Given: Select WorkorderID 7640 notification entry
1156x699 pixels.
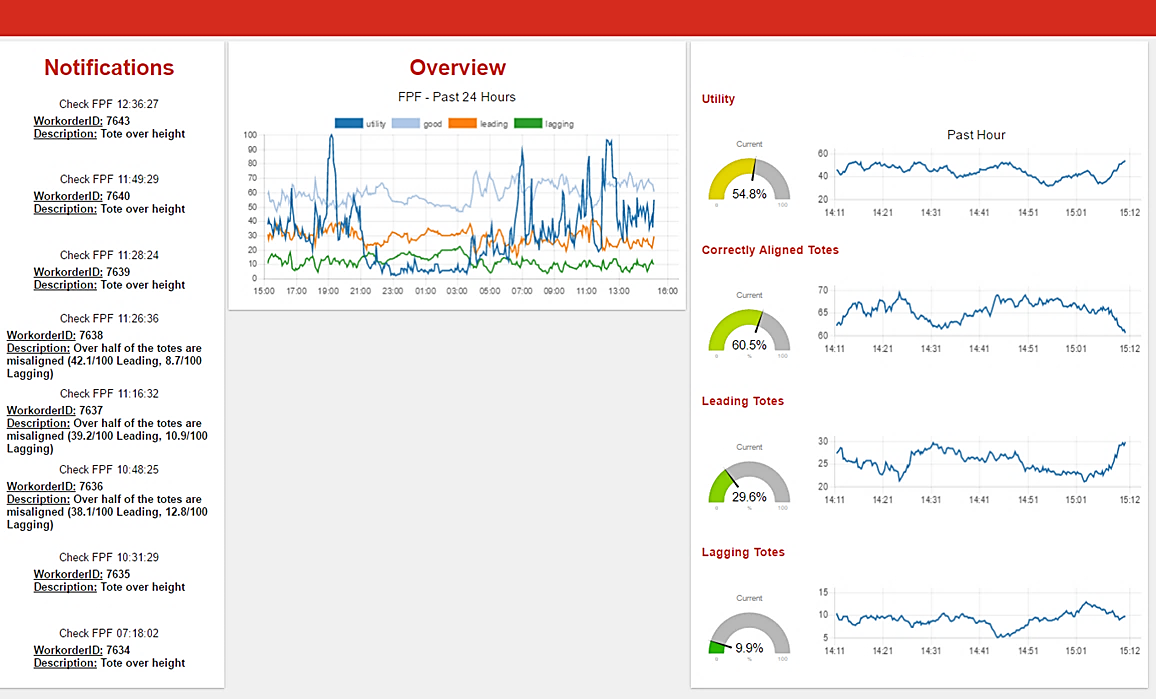Looking at the screenshot, I should (109, 196).
